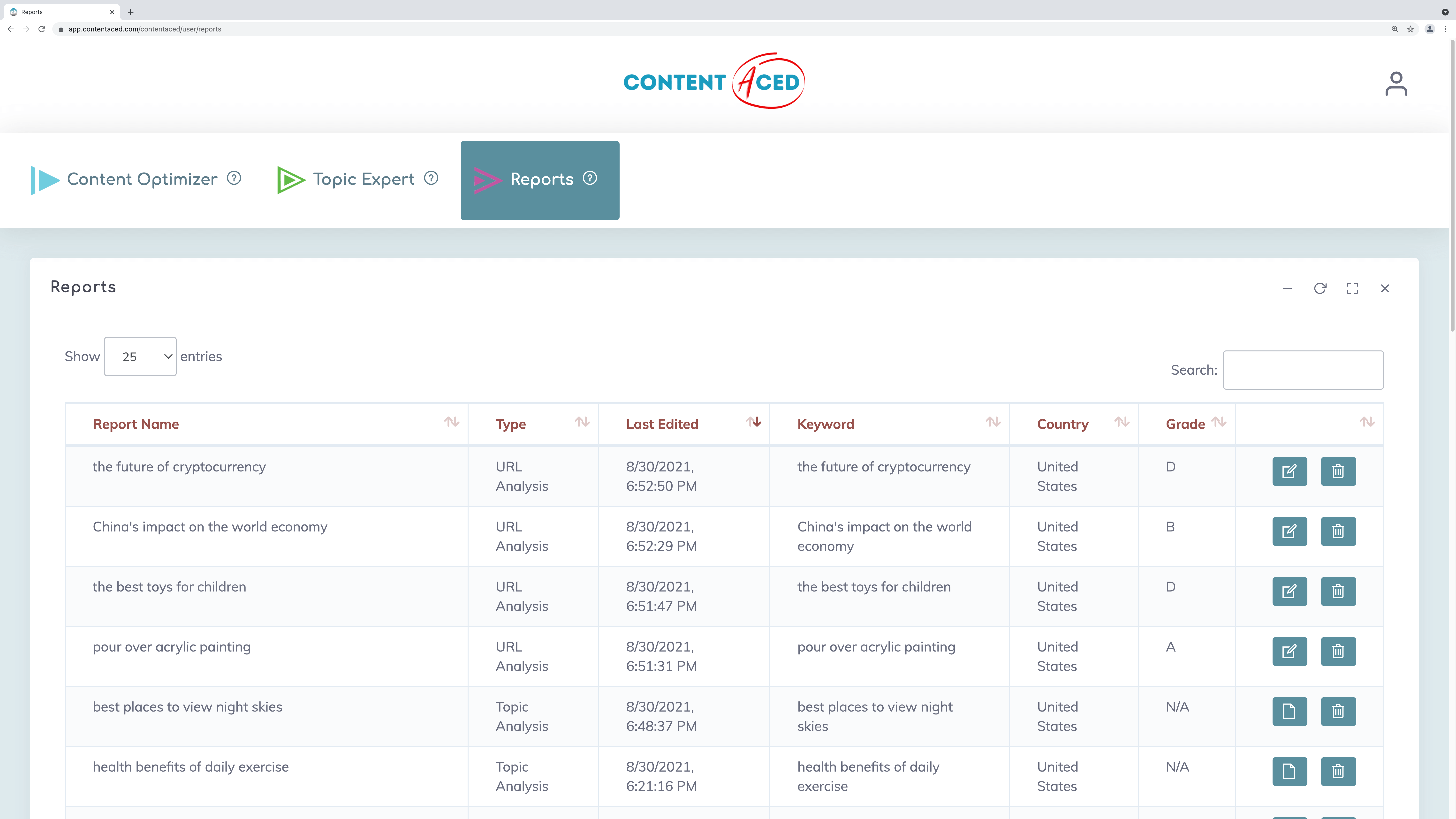Go back in browser history
This screenshot has height=819, width=1456.
pyautogui.click(x=10, y=29)
